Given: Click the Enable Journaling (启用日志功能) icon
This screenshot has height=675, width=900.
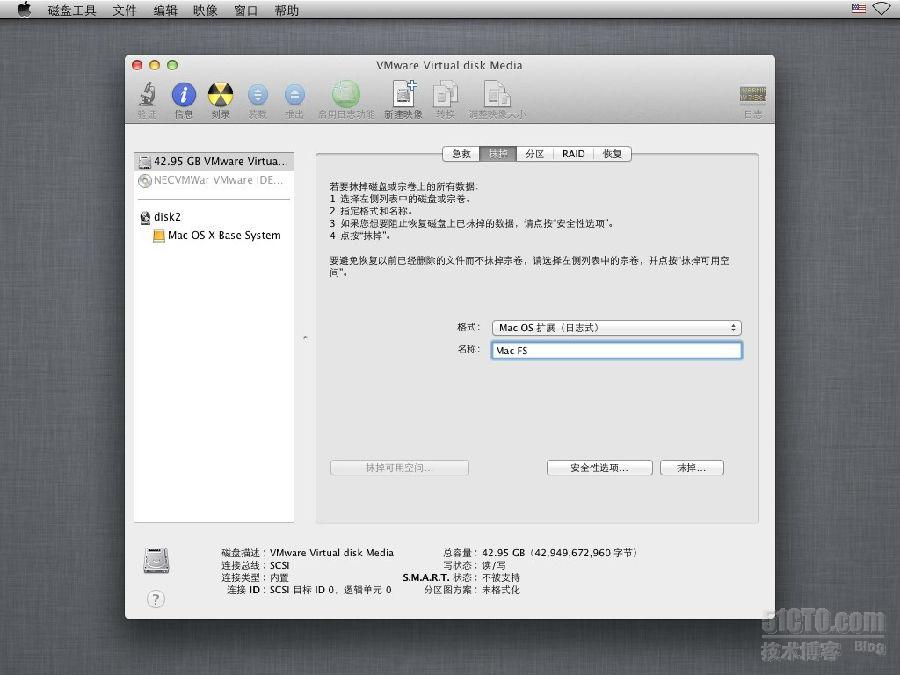Looking at the screenshot, I should click(x=346, y=94).
